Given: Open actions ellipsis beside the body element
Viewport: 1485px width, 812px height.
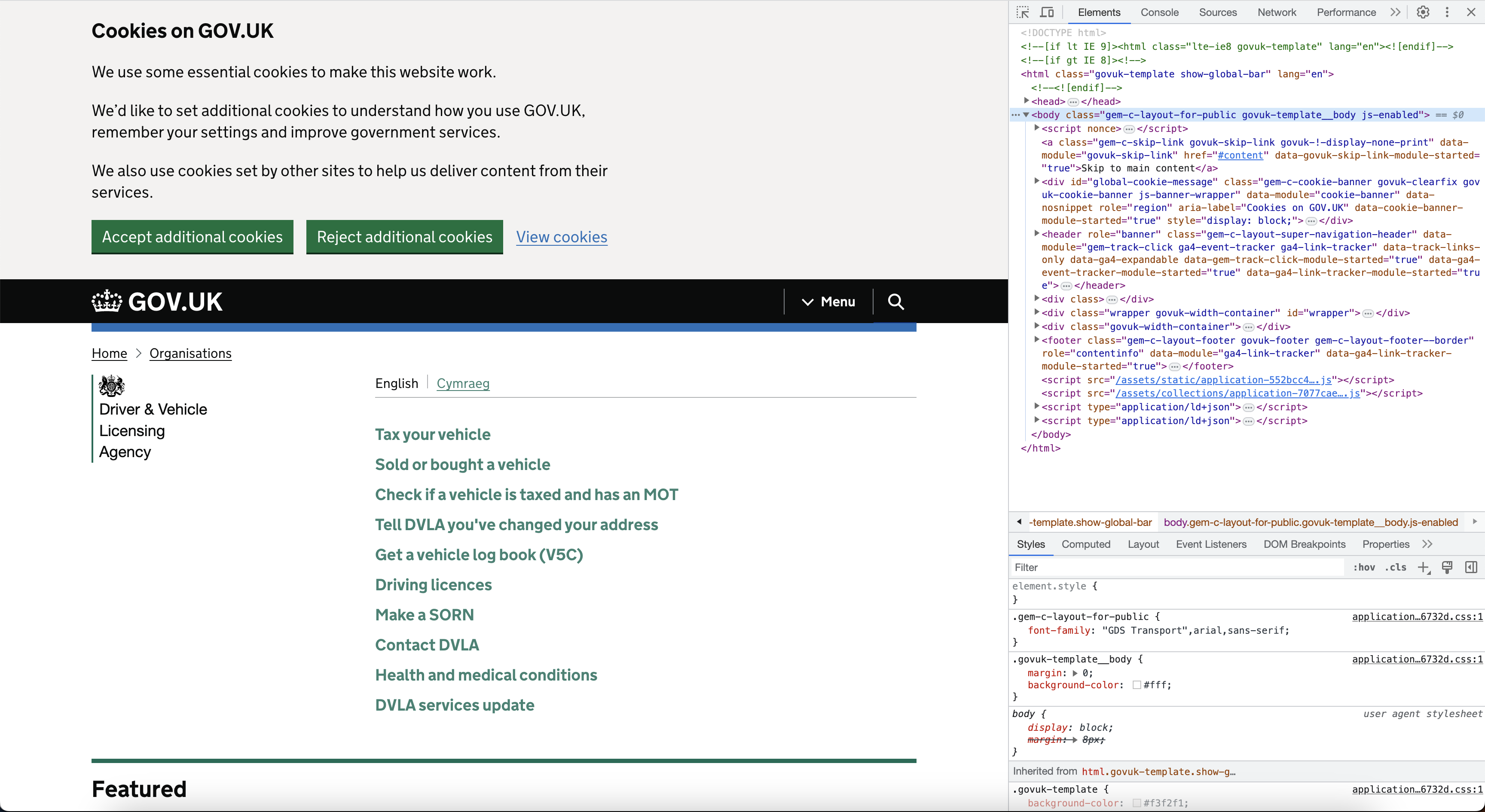Looking at the screenshot, I should point(1016,115).
